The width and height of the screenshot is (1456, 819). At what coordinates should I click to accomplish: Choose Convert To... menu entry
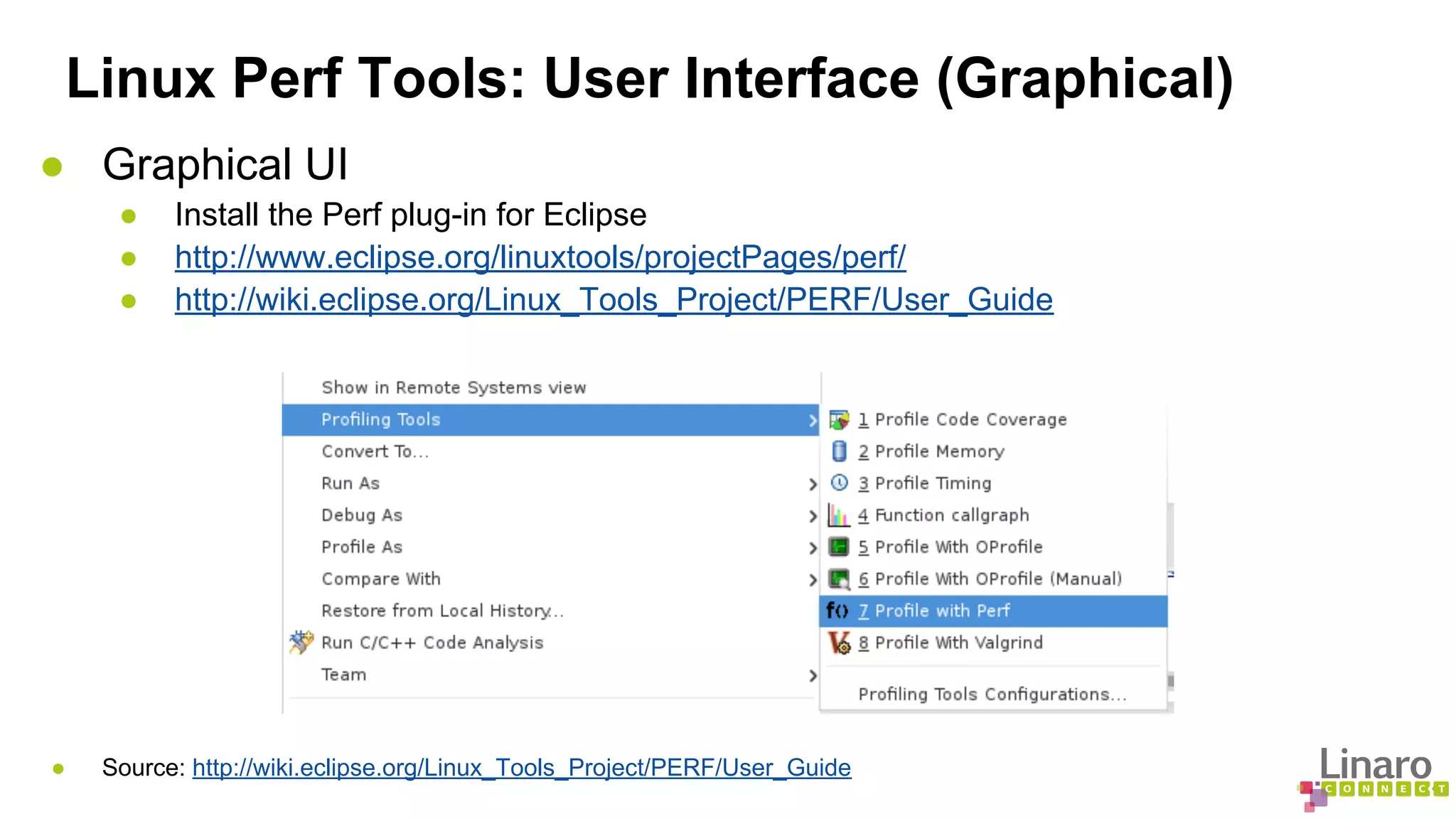pyautogui.click(x=551, y=451)
